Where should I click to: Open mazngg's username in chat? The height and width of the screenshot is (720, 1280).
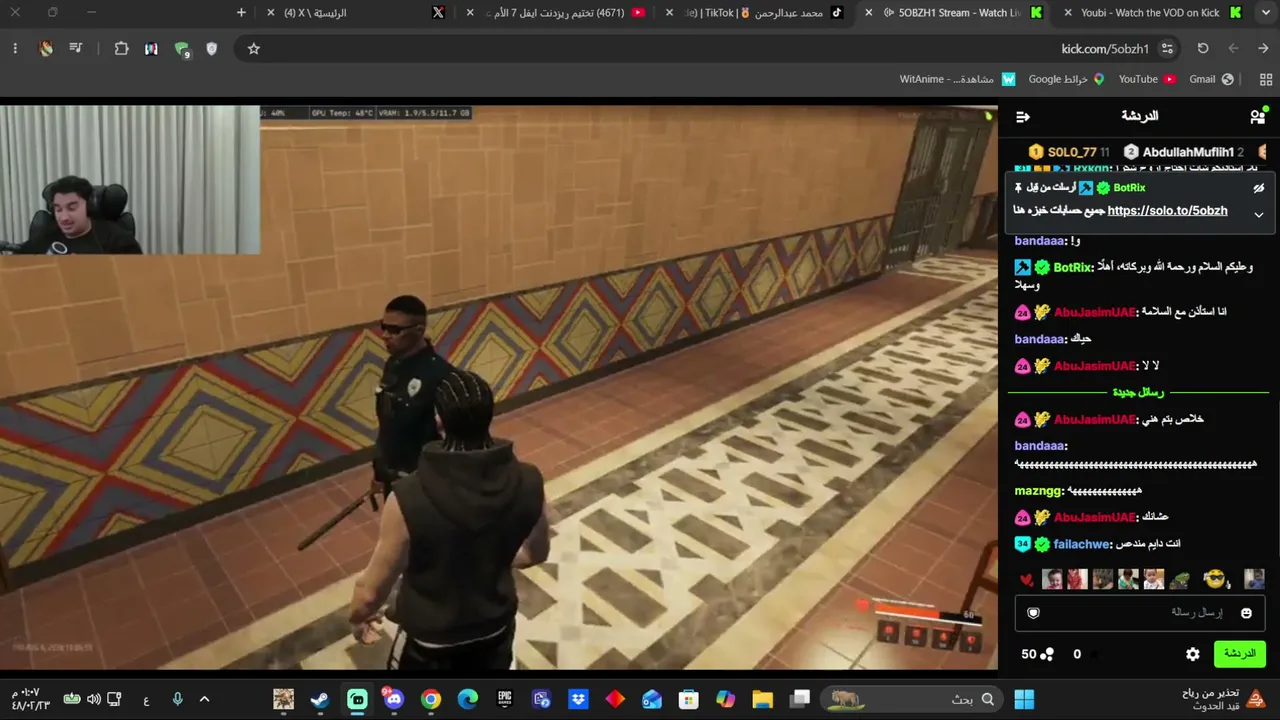tap(1039, 491)
